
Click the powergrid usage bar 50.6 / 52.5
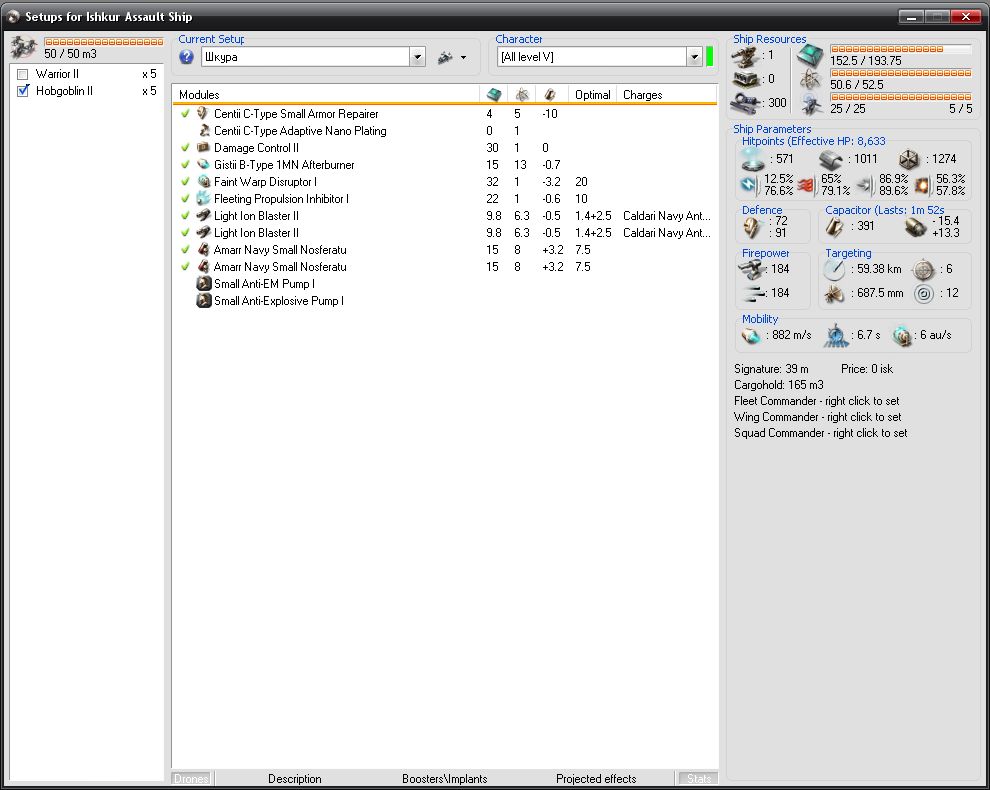900,73
